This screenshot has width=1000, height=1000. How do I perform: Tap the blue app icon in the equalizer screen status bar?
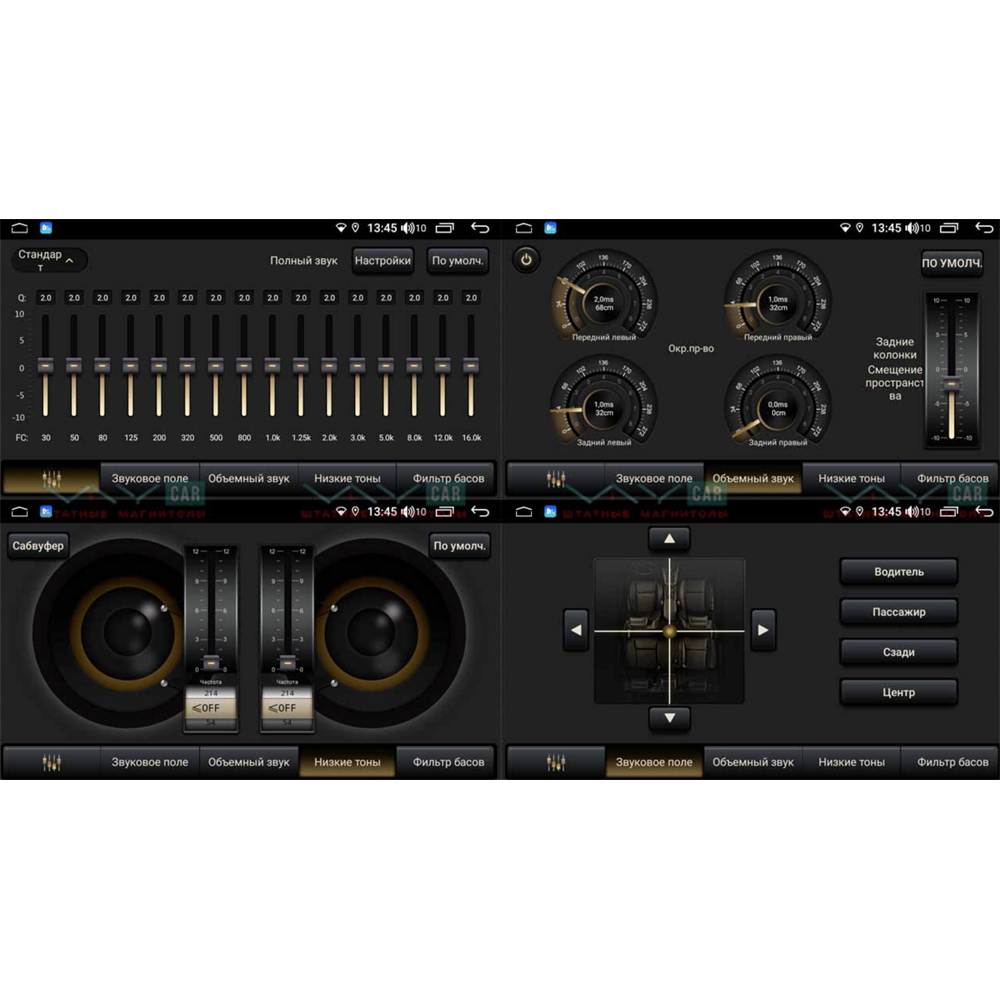[x=47, y=228]
